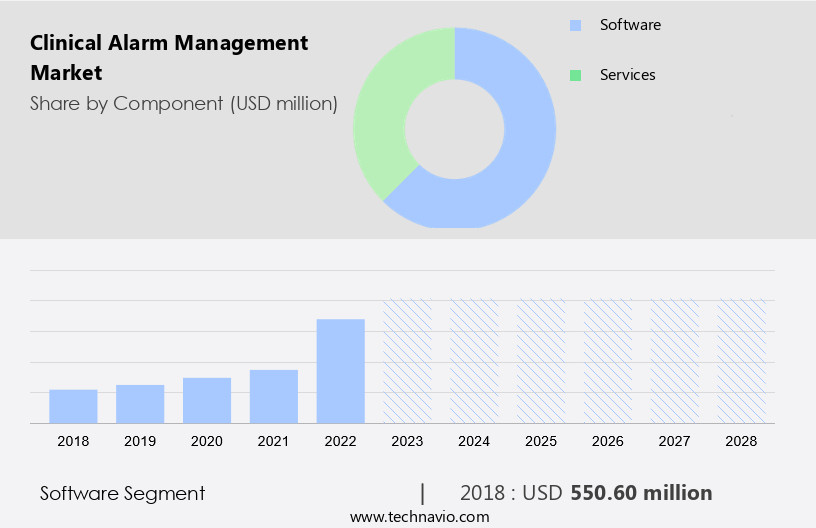The width and height of the screenshot is (816, 528).
Task: Select the Services legend label
Action: point(628,75)
